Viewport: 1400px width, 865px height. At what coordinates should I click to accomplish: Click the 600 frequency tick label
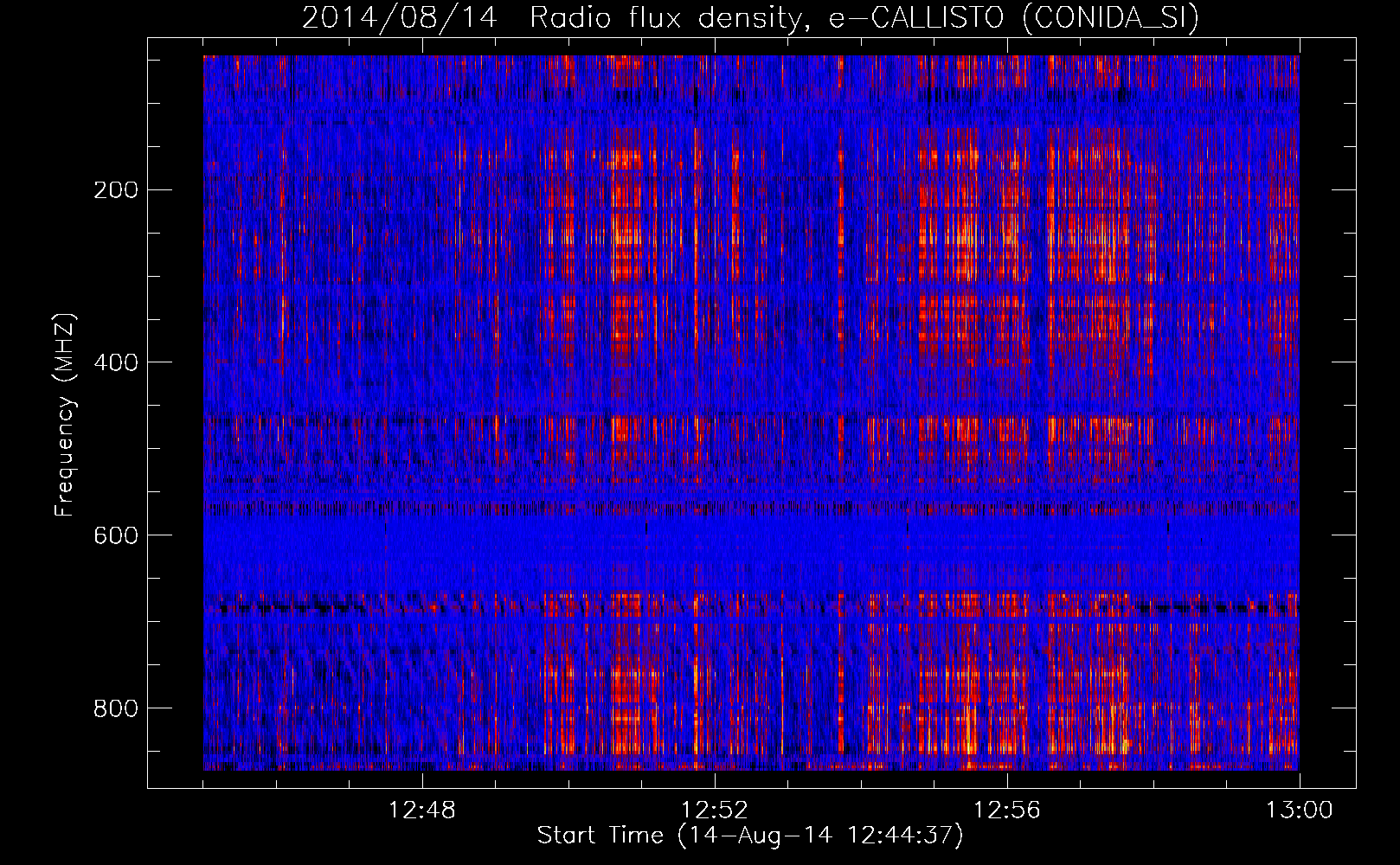tap(115, 535)
